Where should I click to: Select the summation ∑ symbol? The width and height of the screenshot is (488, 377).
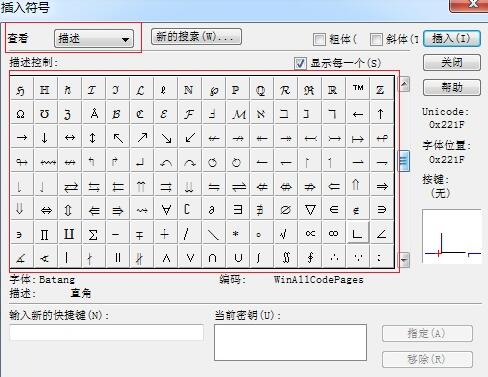(x=93, y=234)
